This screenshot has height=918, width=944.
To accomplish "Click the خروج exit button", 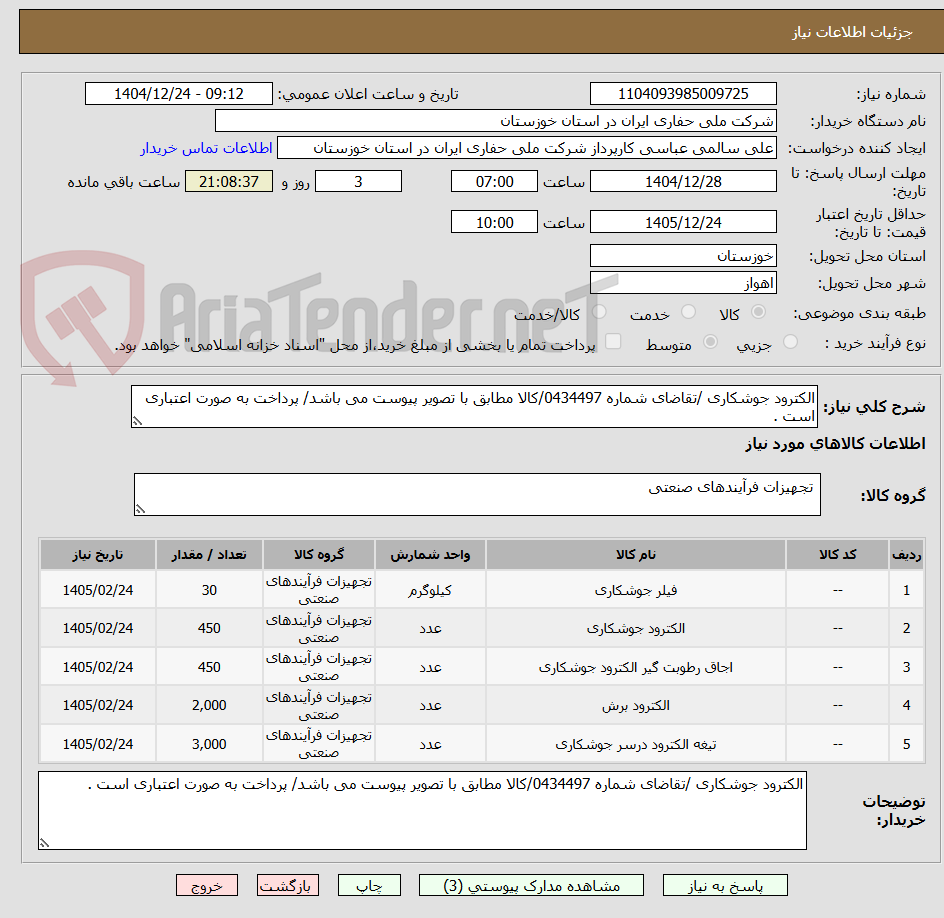I will [x=207, y=885].
